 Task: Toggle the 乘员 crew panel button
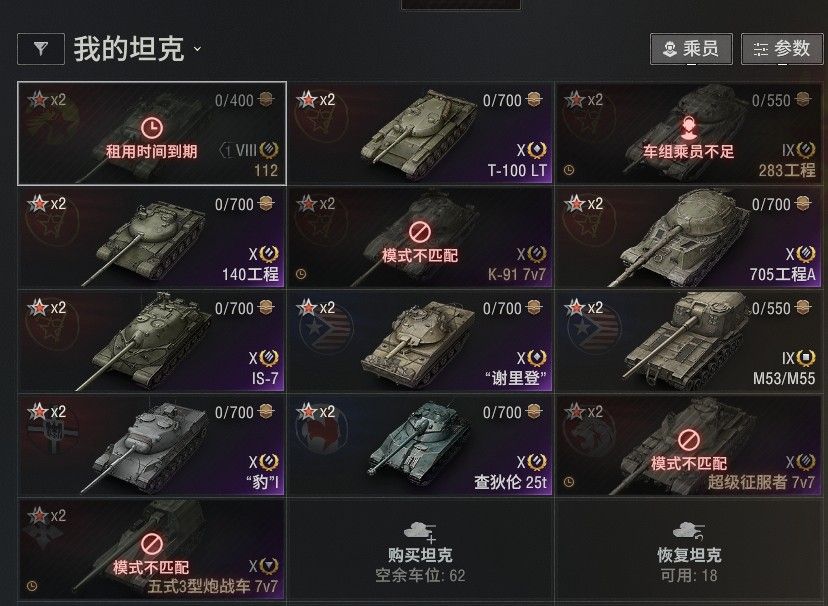click(x=691, y=49)
